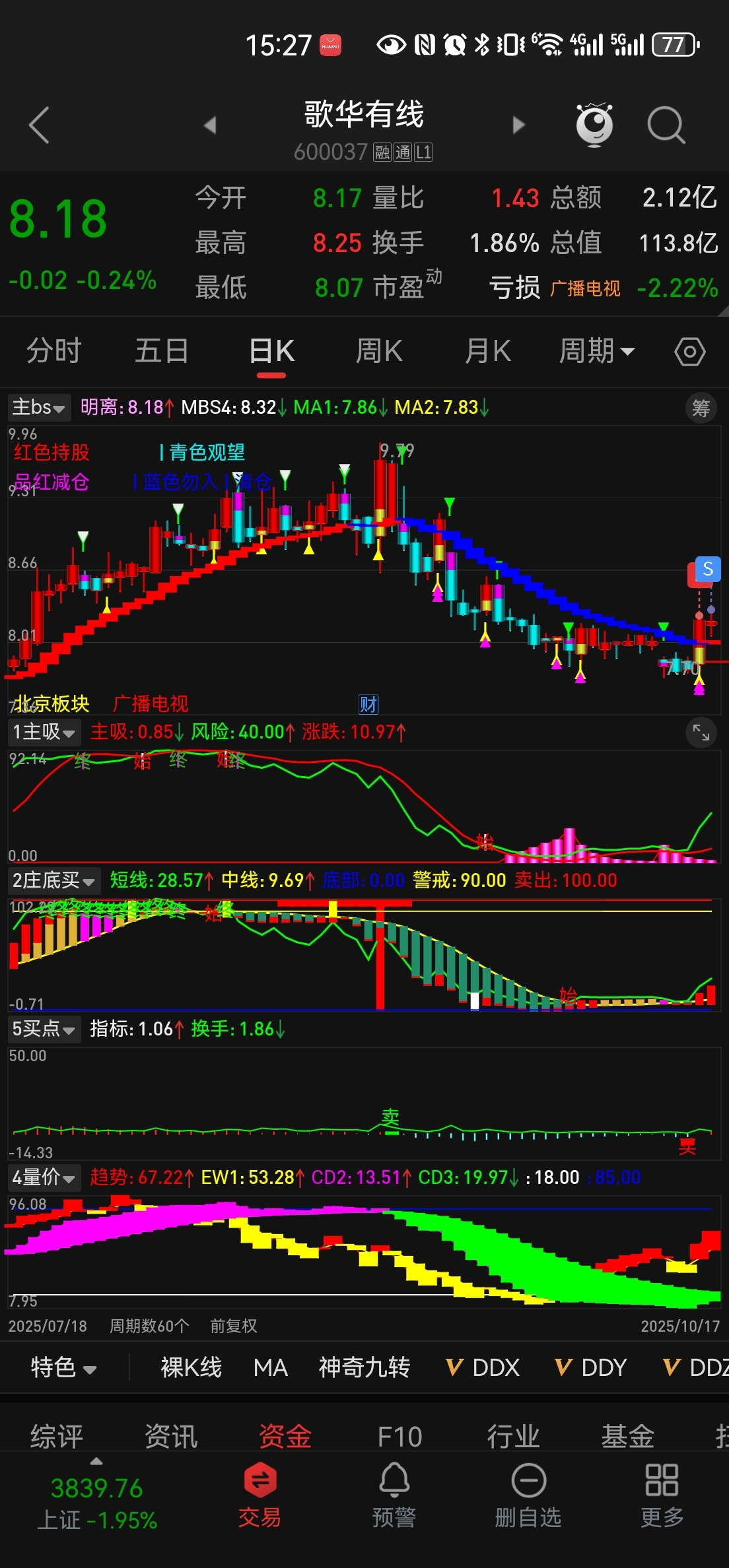Tap end date 2025/10/17
This screenshot has width=729, height=1568.
point(680,1326)
